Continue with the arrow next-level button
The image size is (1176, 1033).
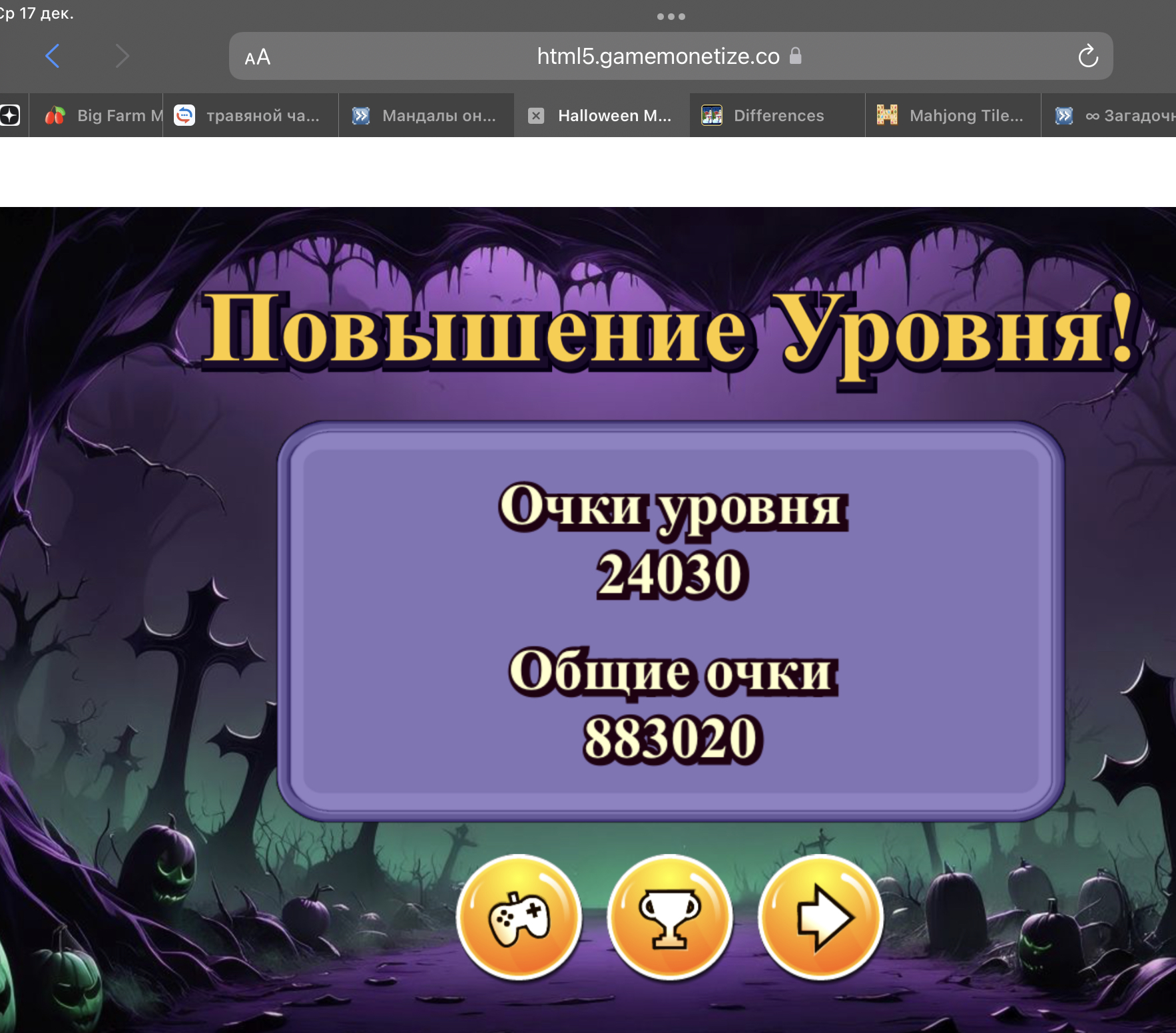(x=821, y=918)
